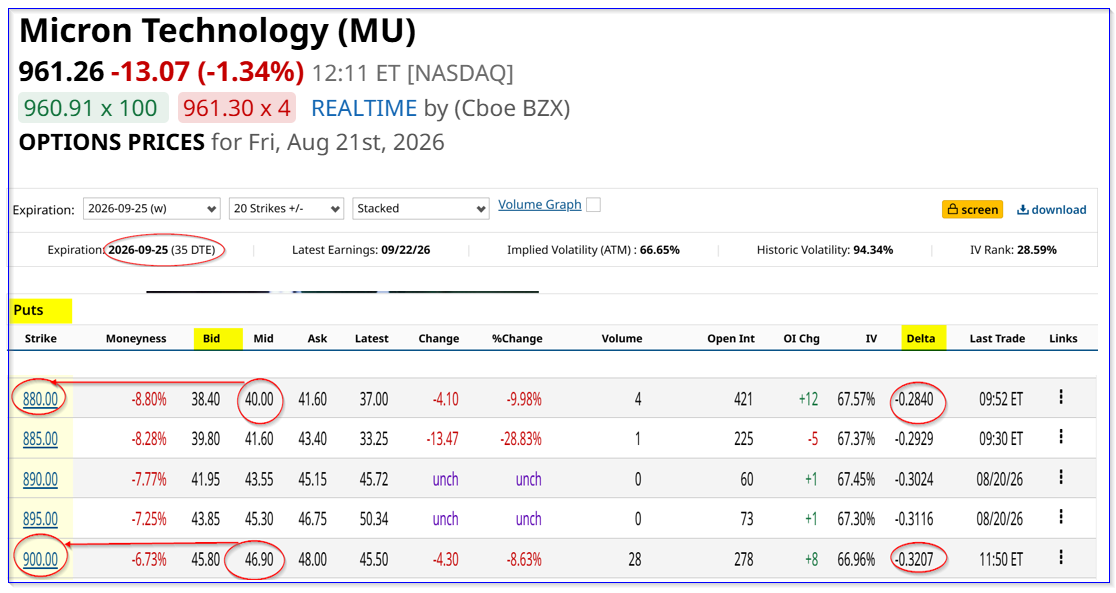The width and height of the screenshot is (1116, 593).
Task: Download the options data
Action: (x=1051, y=209)
